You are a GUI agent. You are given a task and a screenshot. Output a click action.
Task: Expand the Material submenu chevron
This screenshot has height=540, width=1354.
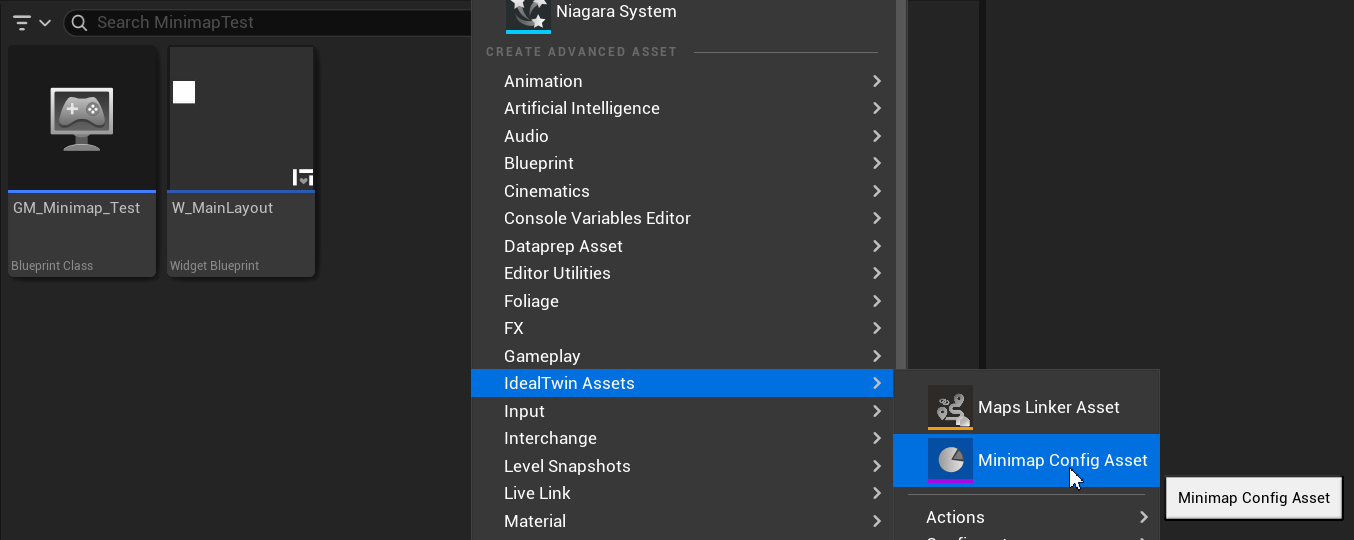coord(876,521)
